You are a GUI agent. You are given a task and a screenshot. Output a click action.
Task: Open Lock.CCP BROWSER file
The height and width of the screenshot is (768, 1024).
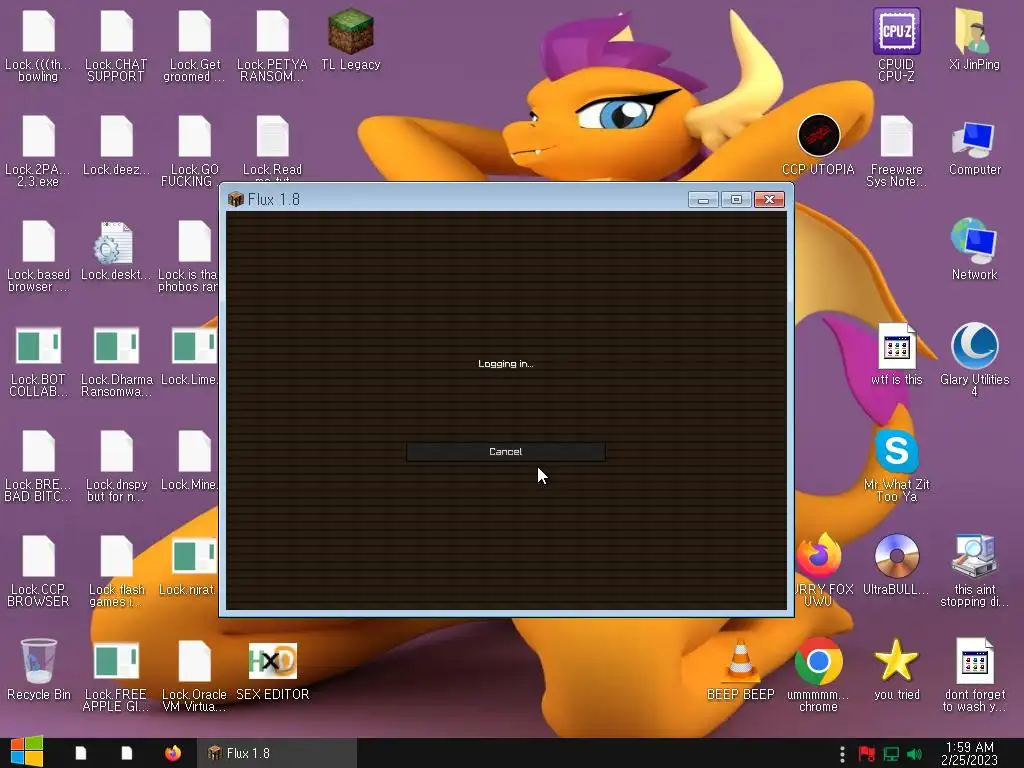click(x=38, y=571)
